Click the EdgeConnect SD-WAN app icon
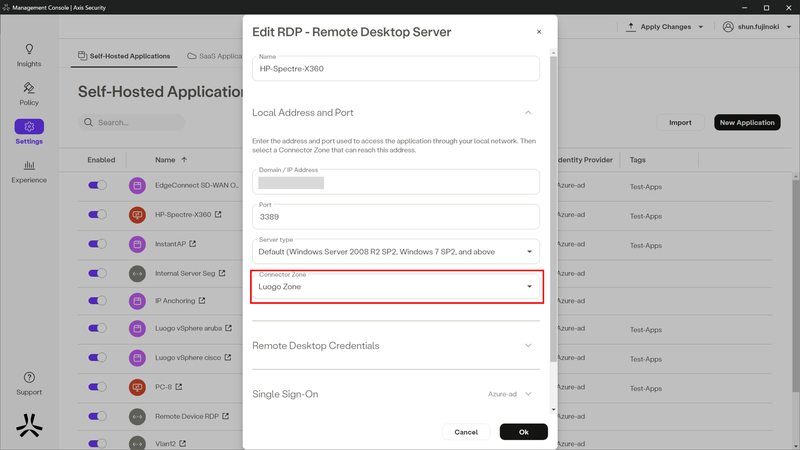 click(x=137, y=186)
